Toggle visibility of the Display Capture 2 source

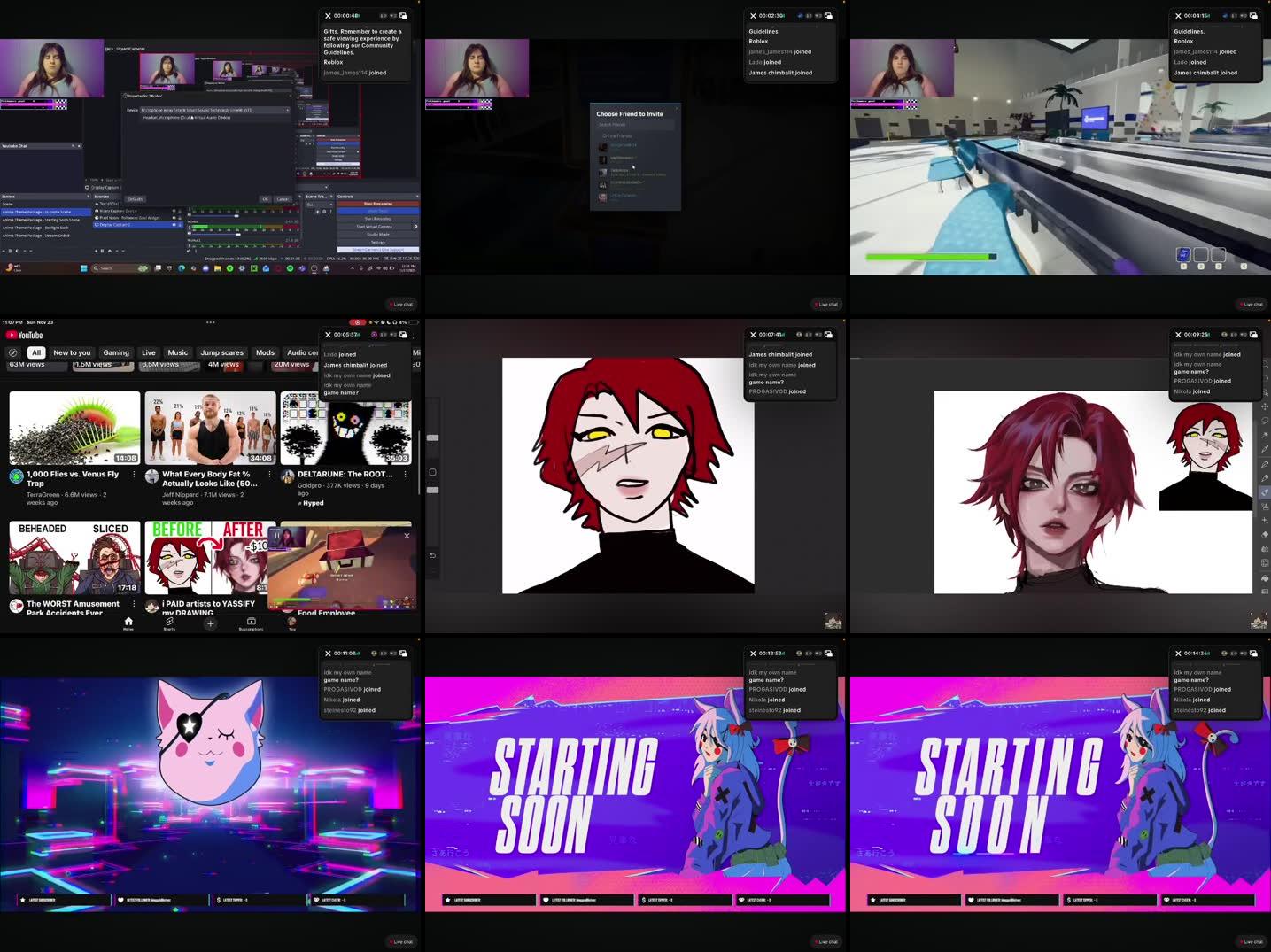coord(174,226)
